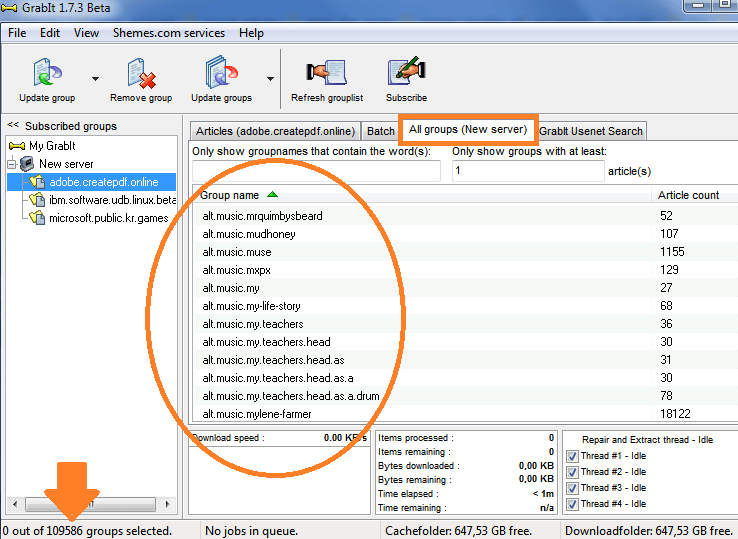Open the File menu
The image size is (738, 539).
tap(17, 33)
